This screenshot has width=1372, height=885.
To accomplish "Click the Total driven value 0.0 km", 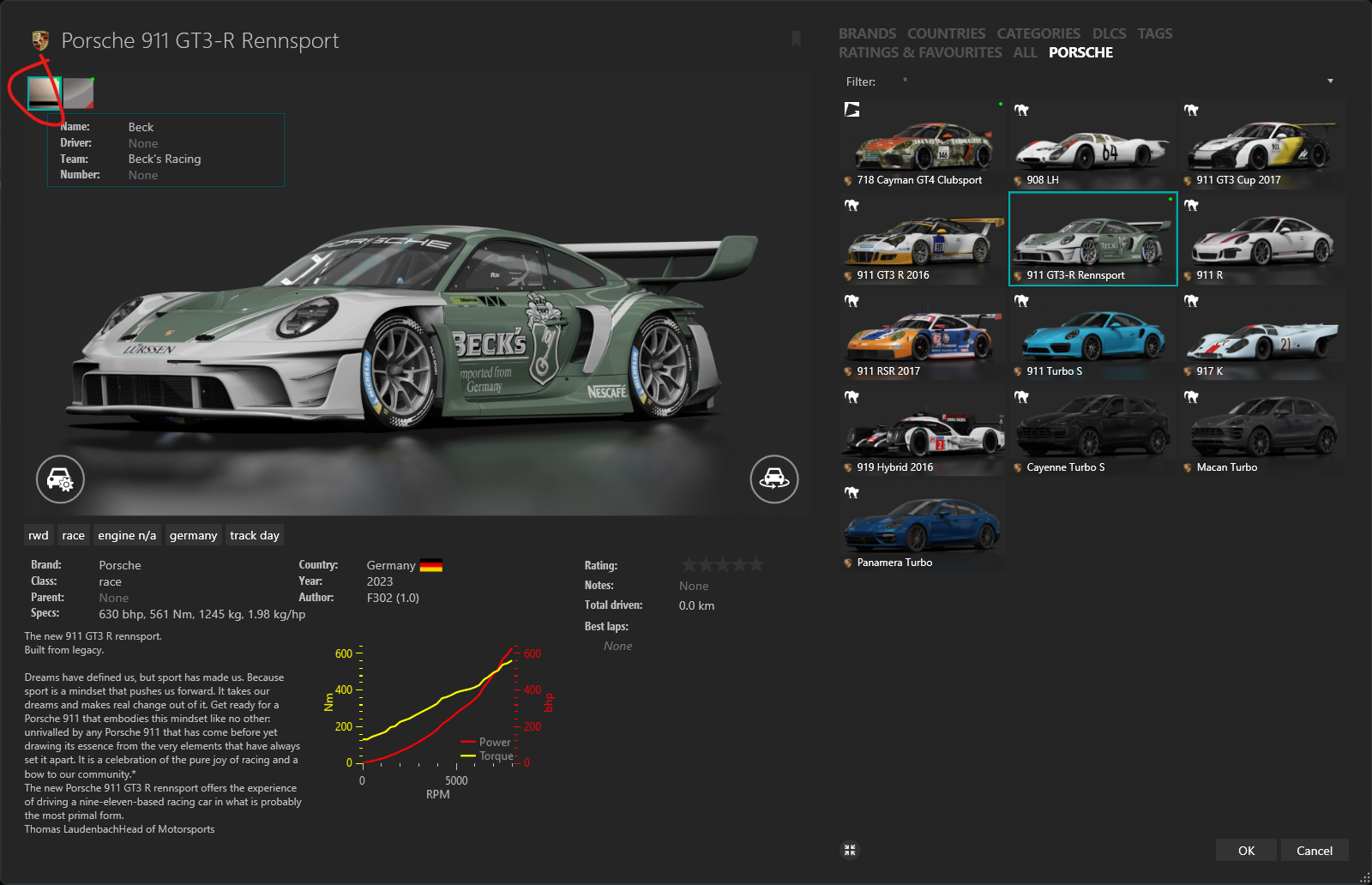I will coord(696,605).
